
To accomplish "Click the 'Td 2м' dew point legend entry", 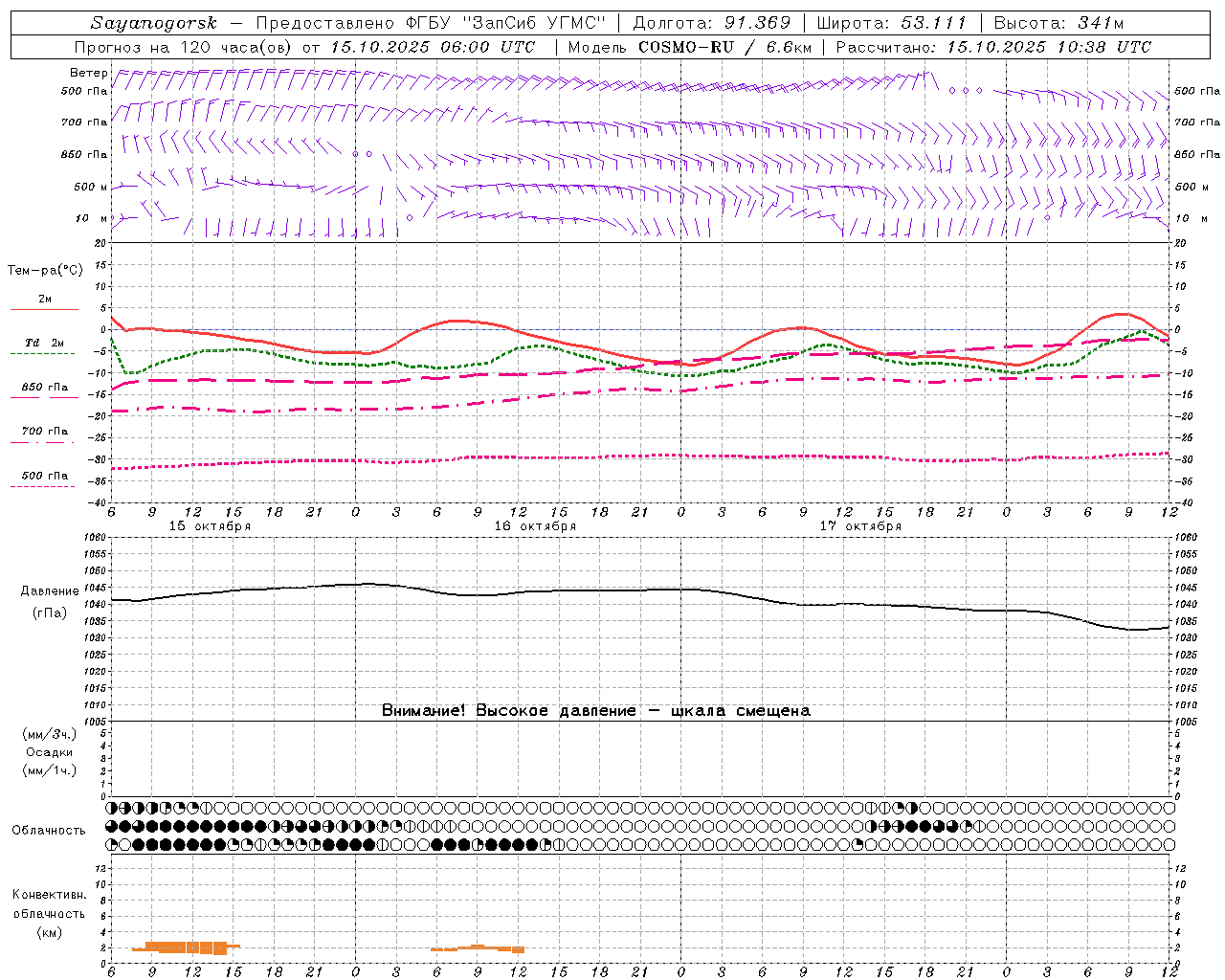I will (x=45, y=343).
